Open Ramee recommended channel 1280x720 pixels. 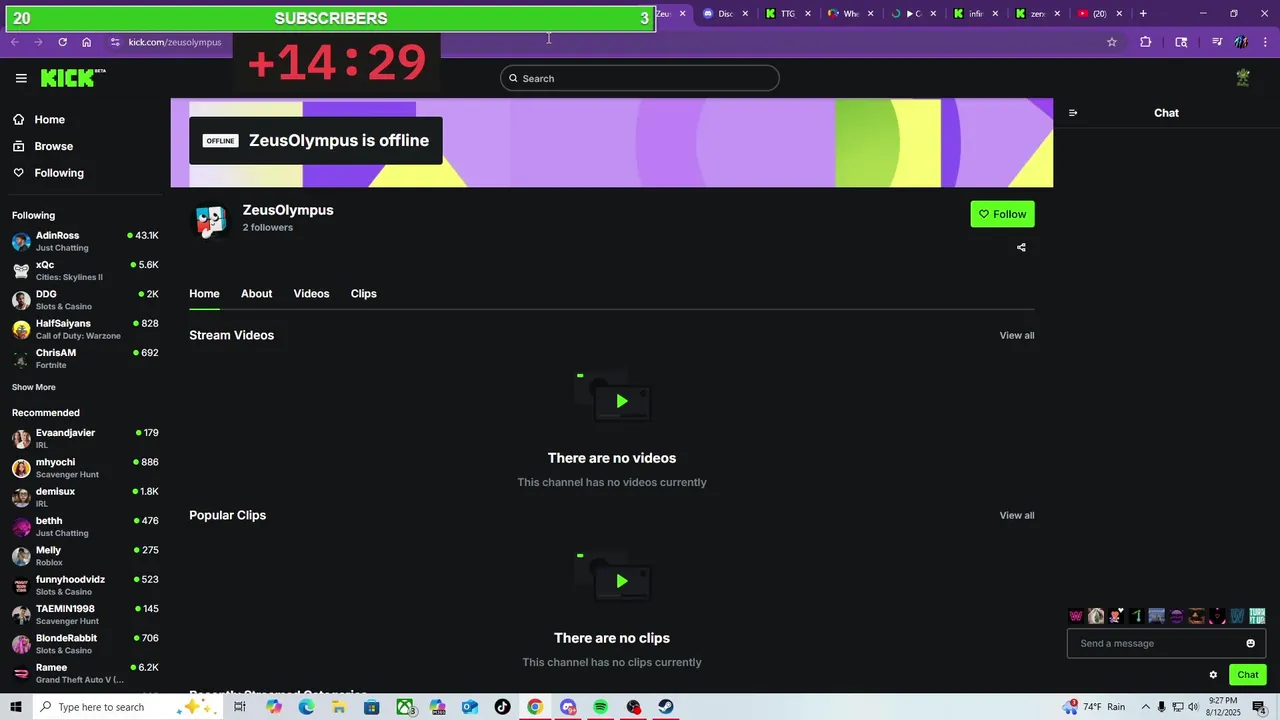click(85, 673)
